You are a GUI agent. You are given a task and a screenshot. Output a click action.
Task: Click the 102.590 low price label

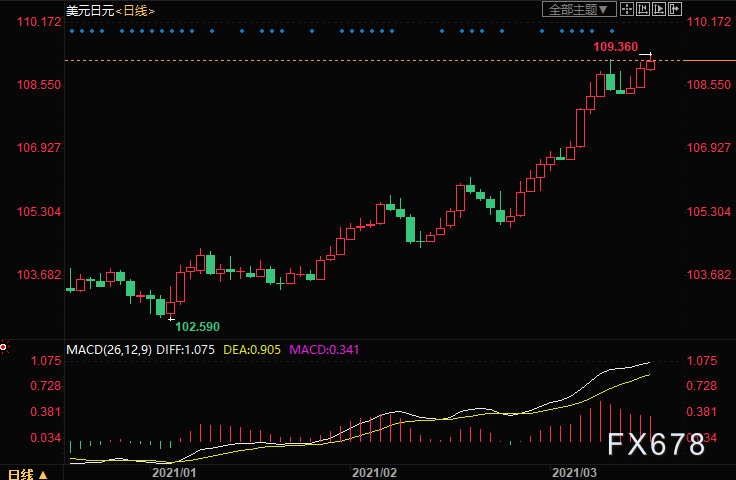tap(197, 326)
